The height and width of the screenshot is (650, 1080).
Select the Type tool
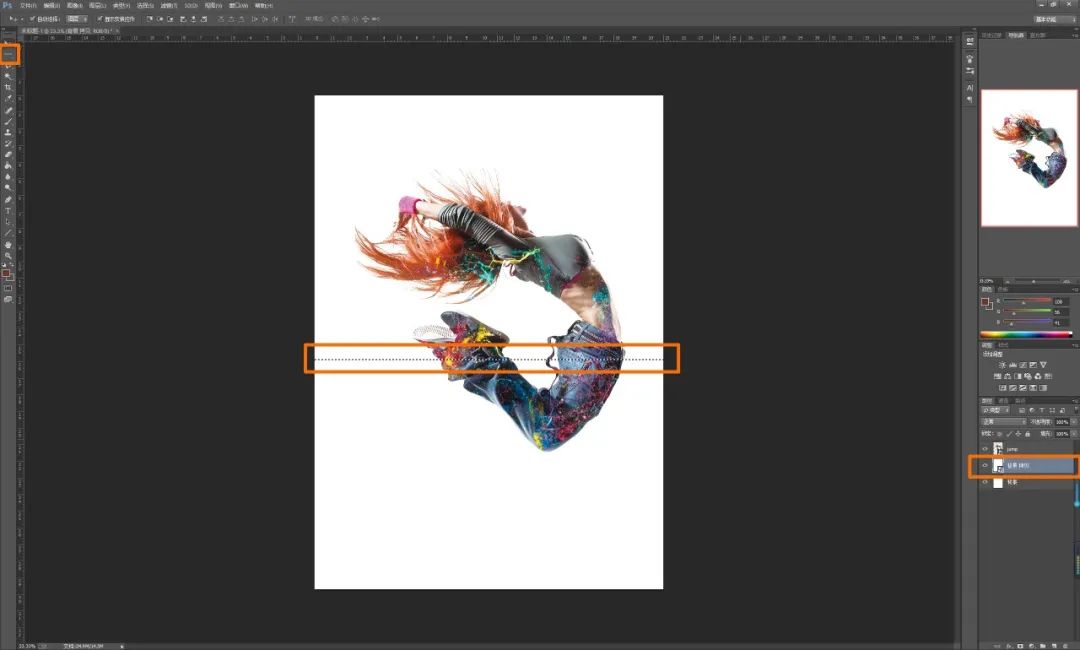tap(8, 211)
